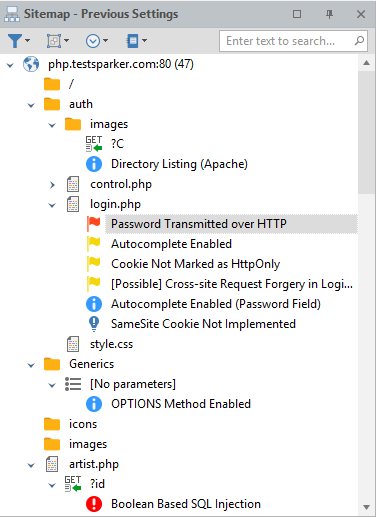376x517 pixels.
Task: Open the style.css file entry
Action: click(111, 344)
